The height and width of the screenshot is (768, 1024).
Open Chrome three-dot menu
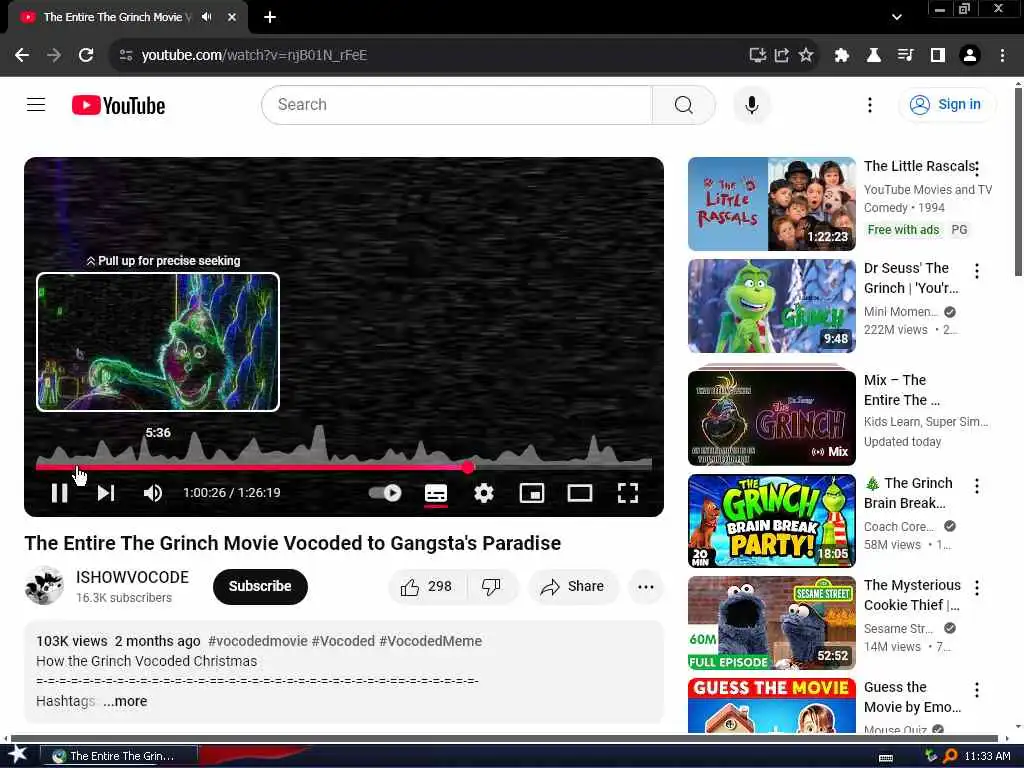point(1002,56)
